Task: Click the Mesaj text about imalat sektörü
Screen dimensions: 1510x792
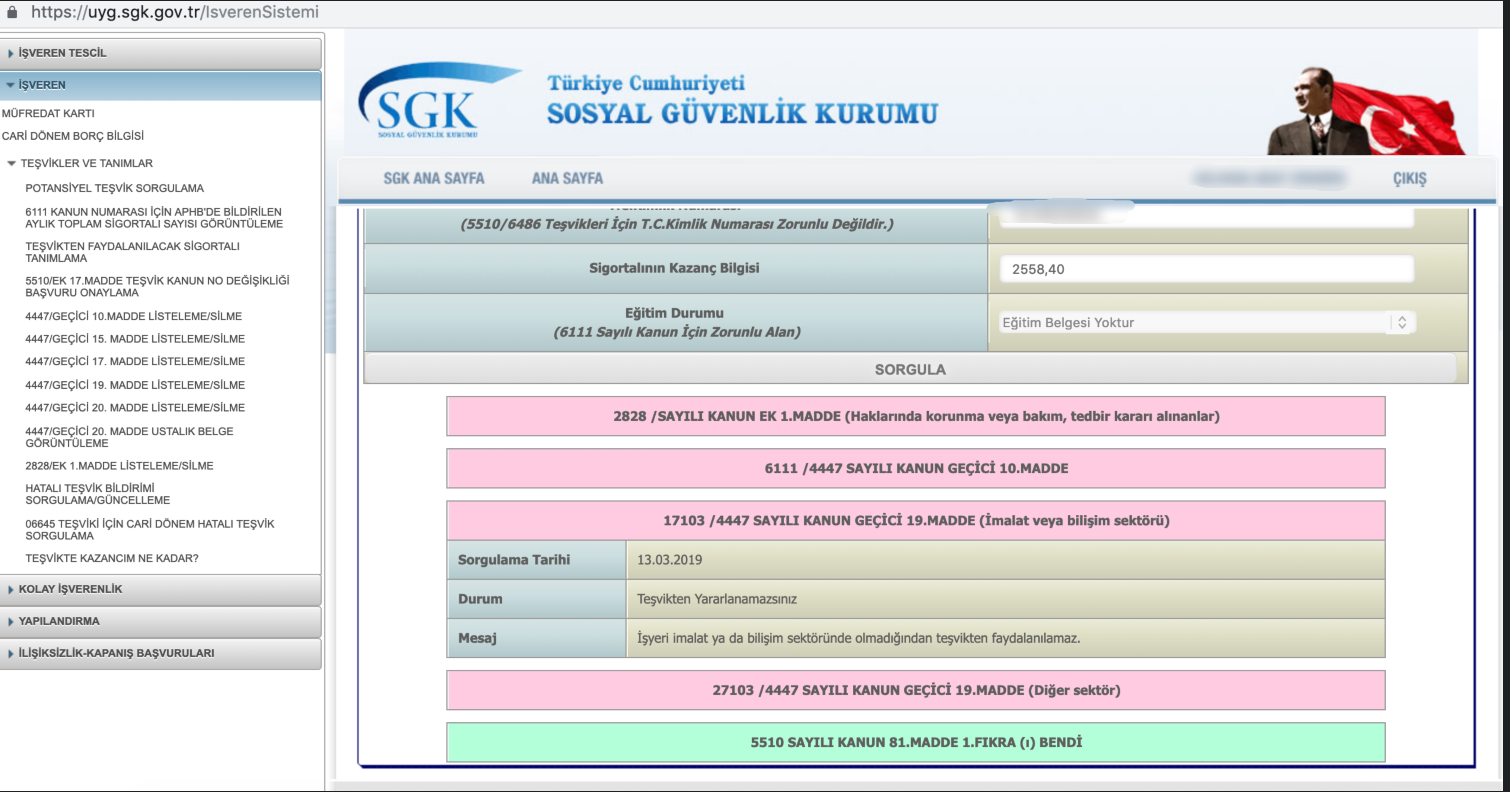Action: pyautogui.click(x=859, y=637)
